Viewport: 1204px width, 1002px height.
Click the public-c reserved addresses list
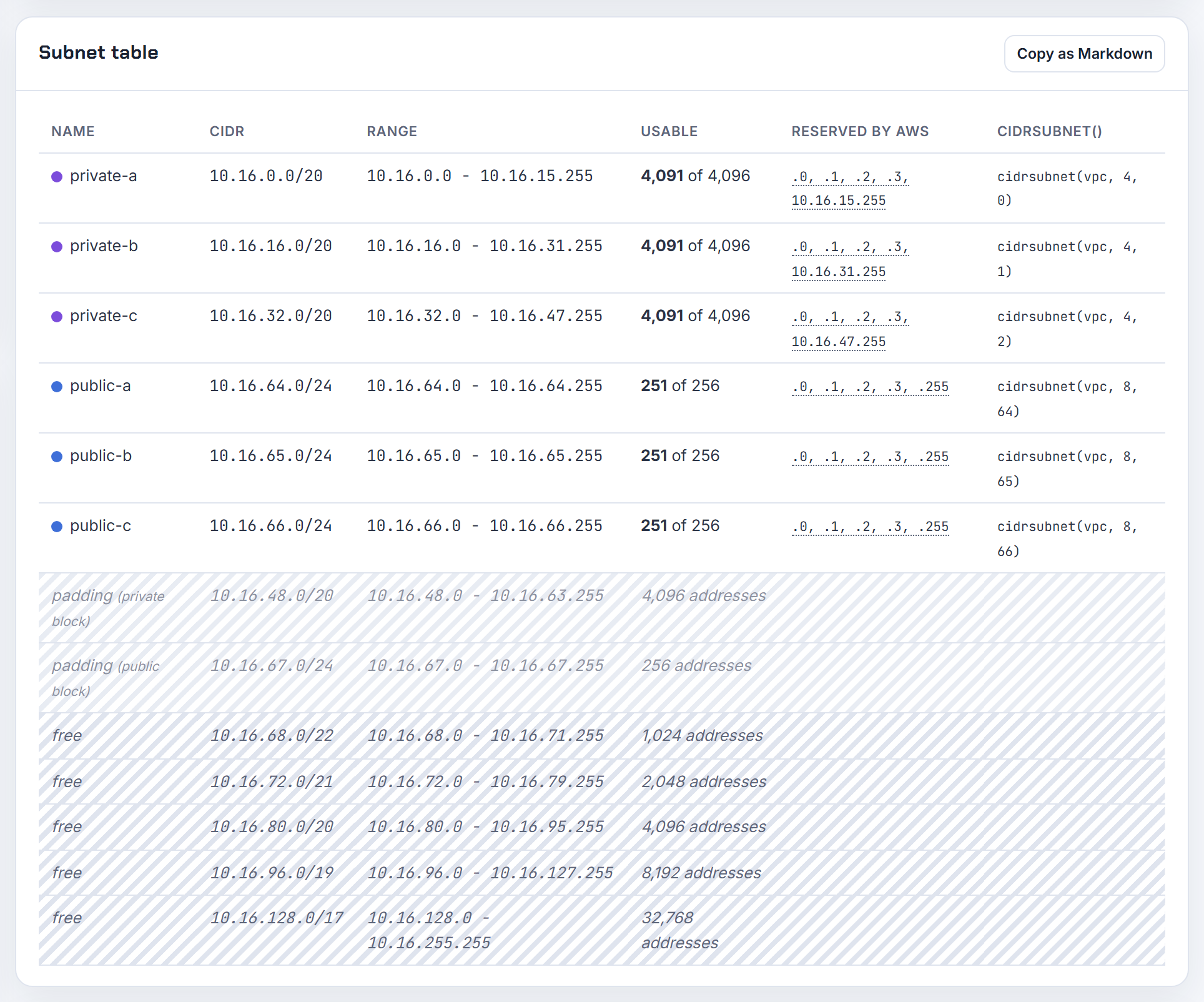tap(870, 527)
